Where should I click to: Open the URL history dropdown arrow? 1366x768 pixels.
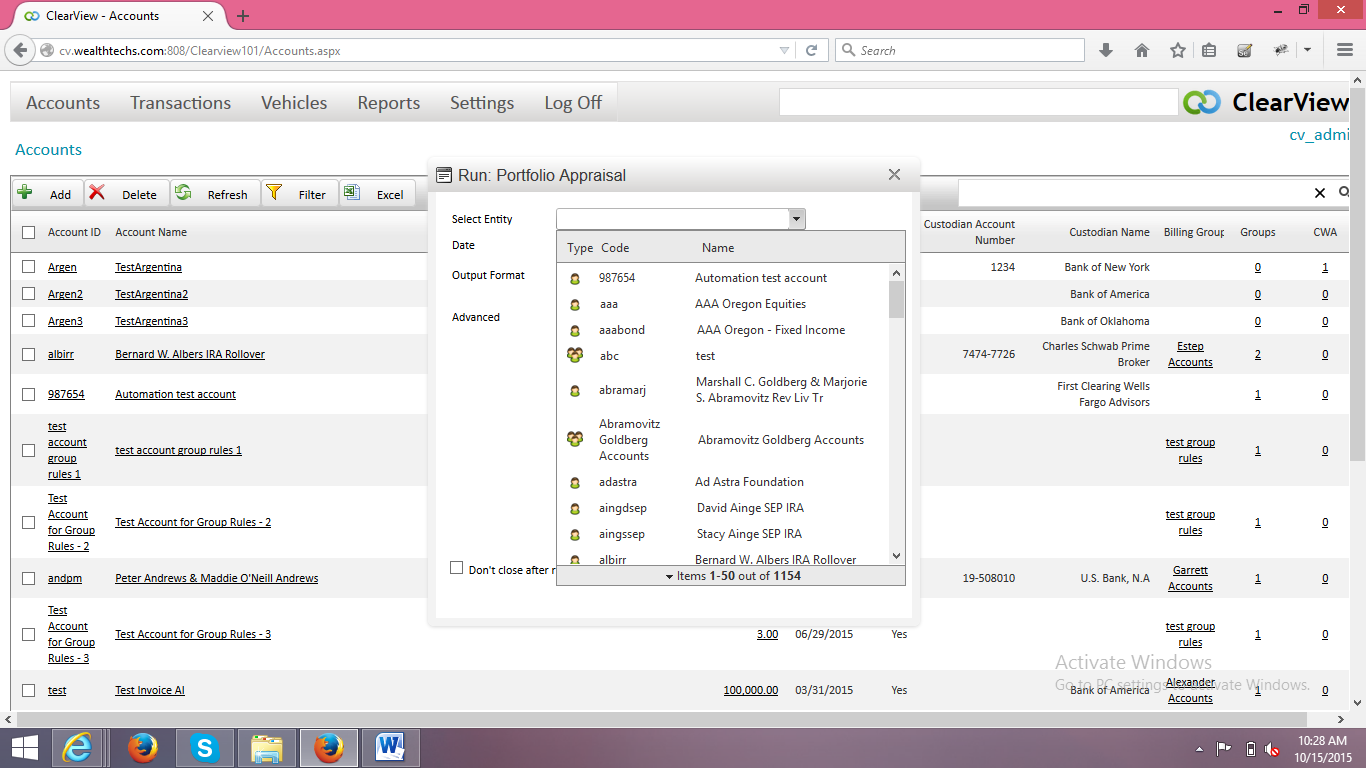pos(785,50)
